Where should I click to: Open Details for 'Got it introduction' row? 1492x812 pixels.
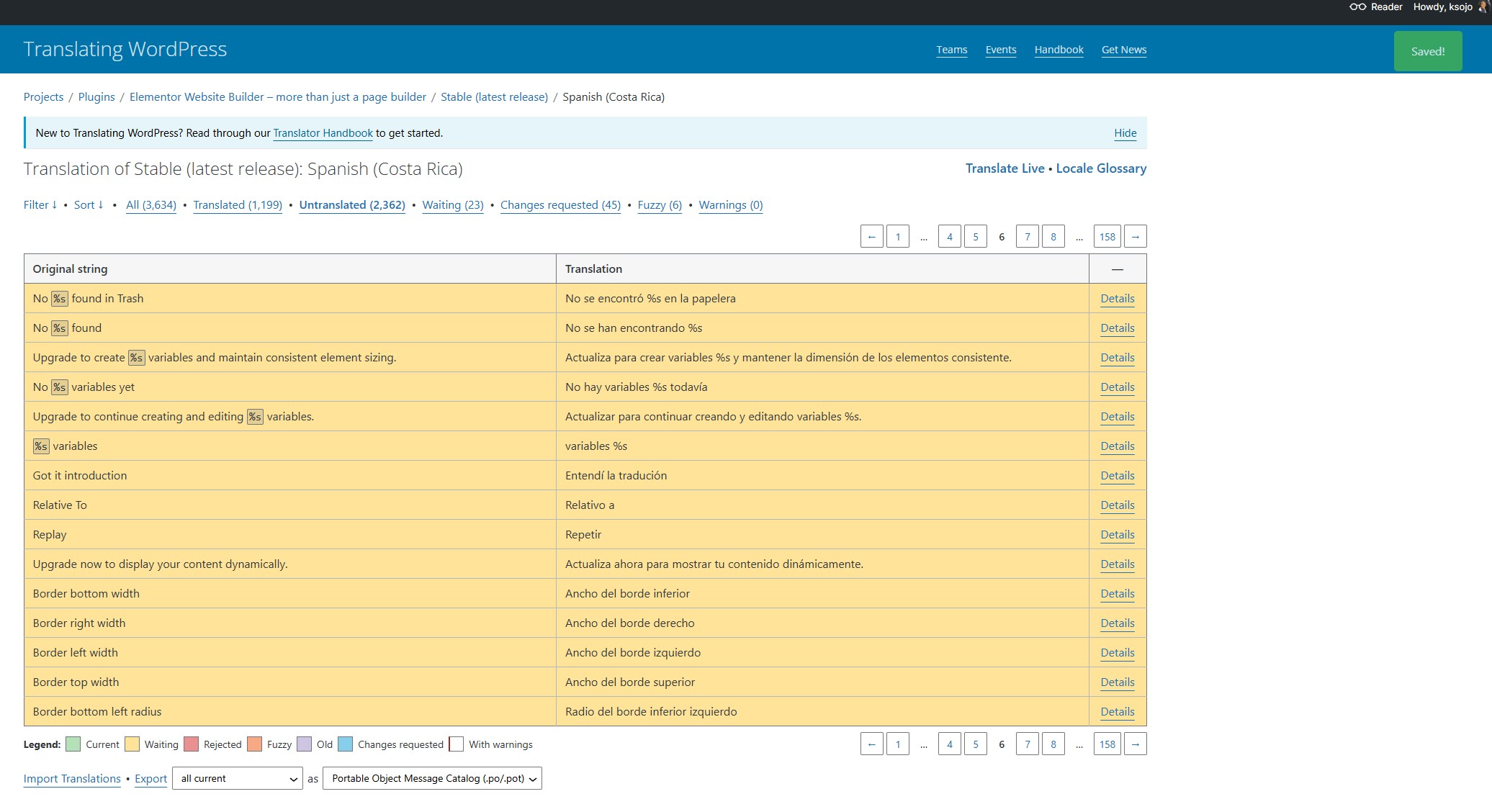pos(1118,476)
